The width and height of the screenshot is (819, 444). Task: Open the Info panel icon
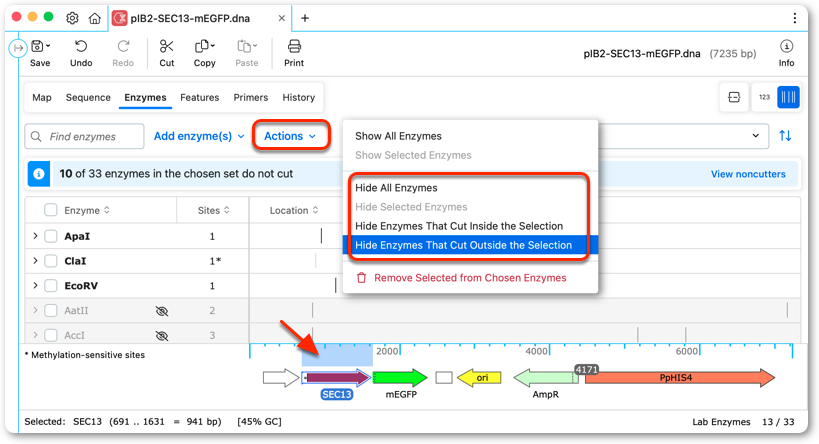(x=786, y=46)
